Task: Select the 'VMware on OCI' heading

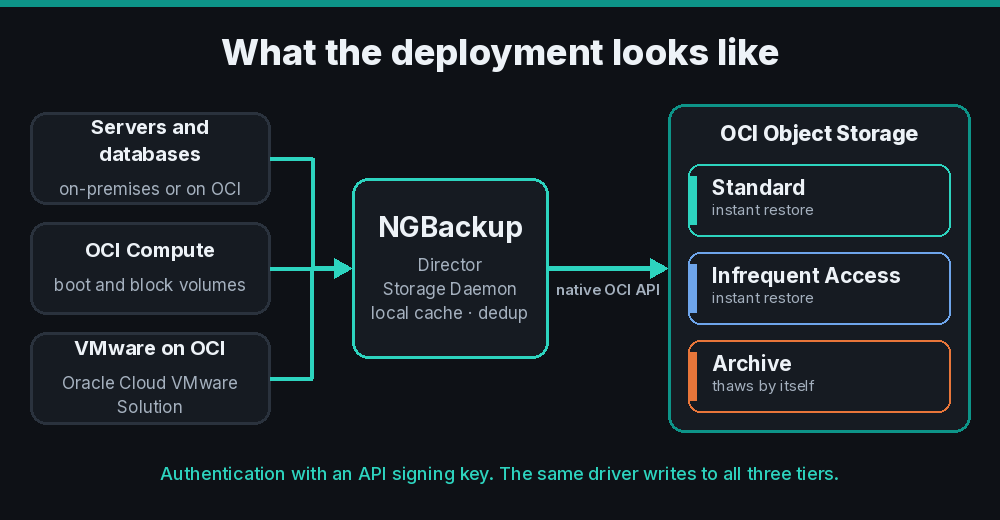Action: coord(150,348)
